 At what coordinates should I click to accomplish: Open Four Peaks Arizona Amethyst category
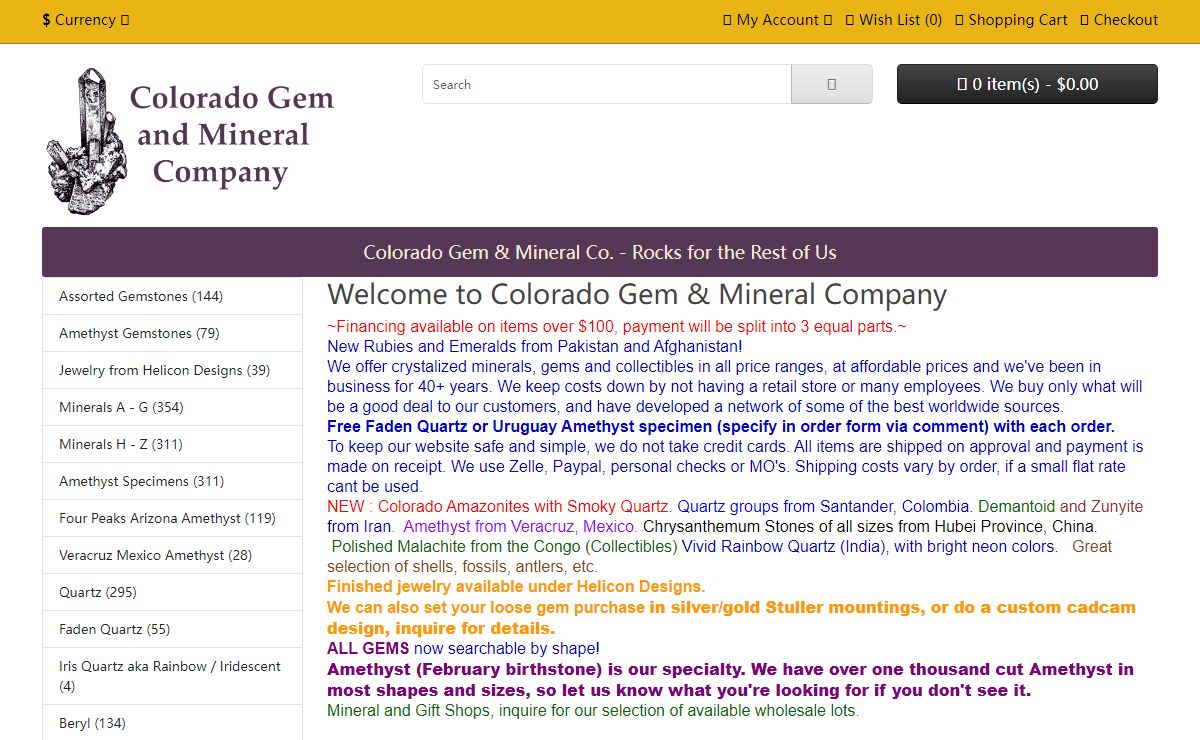point(167,518)
